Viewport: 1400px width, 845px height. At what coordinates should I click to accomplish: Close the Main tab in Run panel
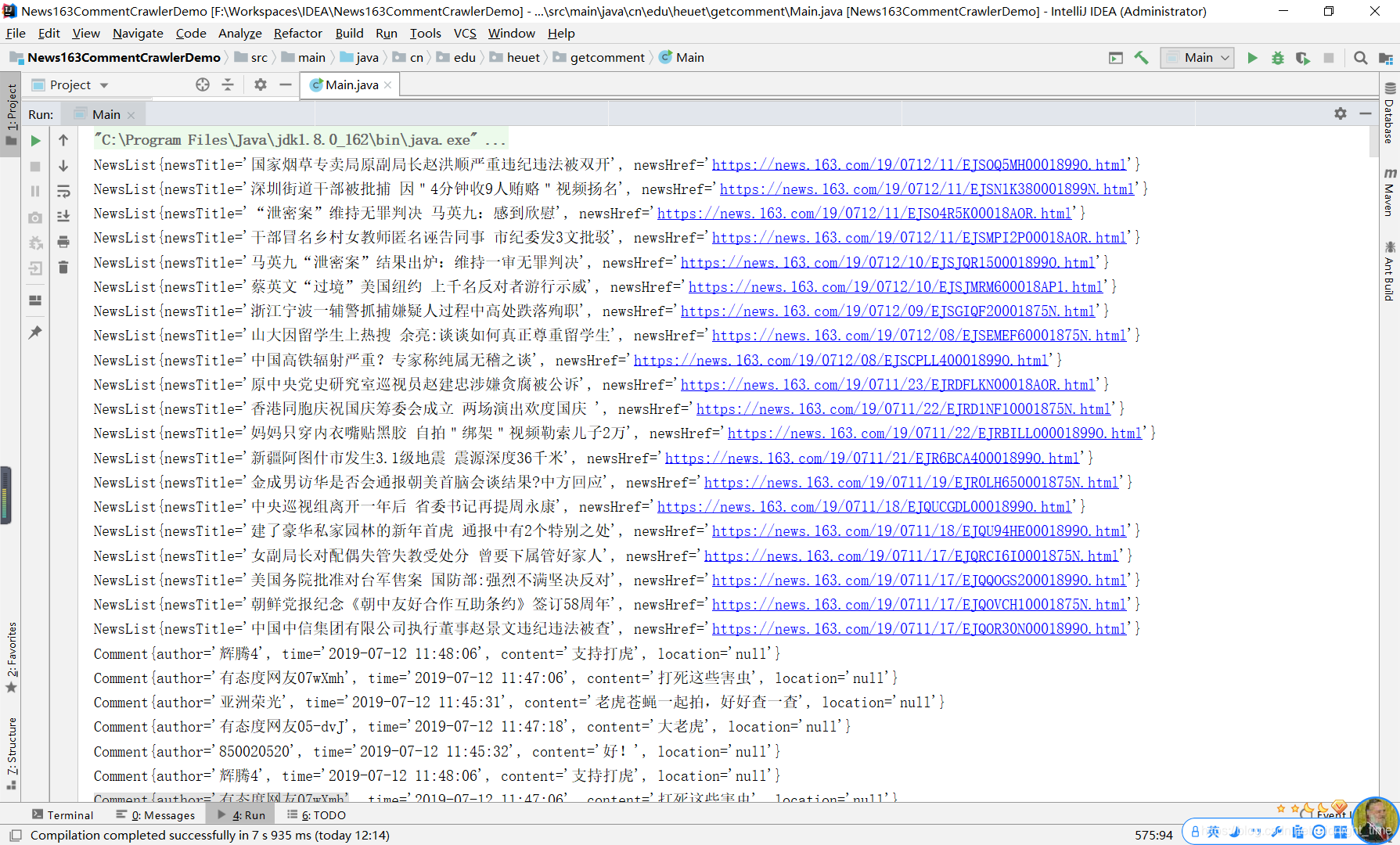(x=131, y=115)
